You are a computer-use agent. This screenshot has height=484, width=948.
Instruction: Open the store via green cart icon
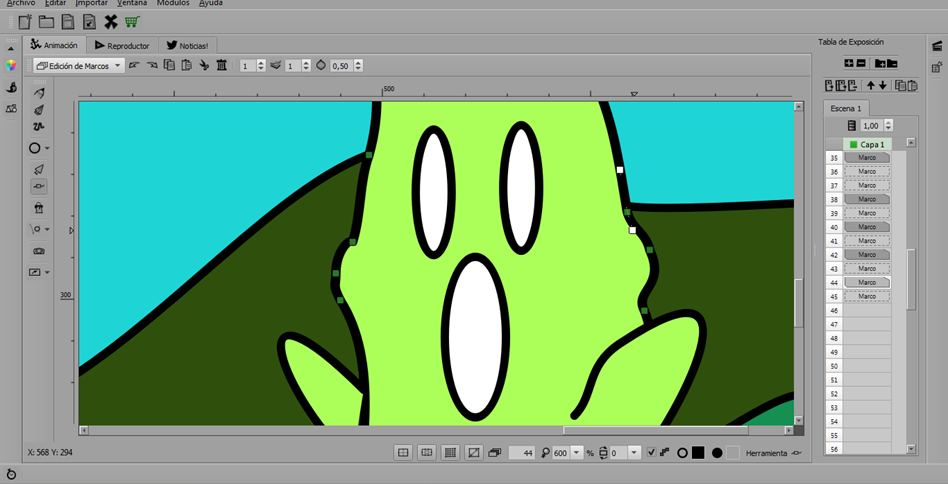pos(132,22)
